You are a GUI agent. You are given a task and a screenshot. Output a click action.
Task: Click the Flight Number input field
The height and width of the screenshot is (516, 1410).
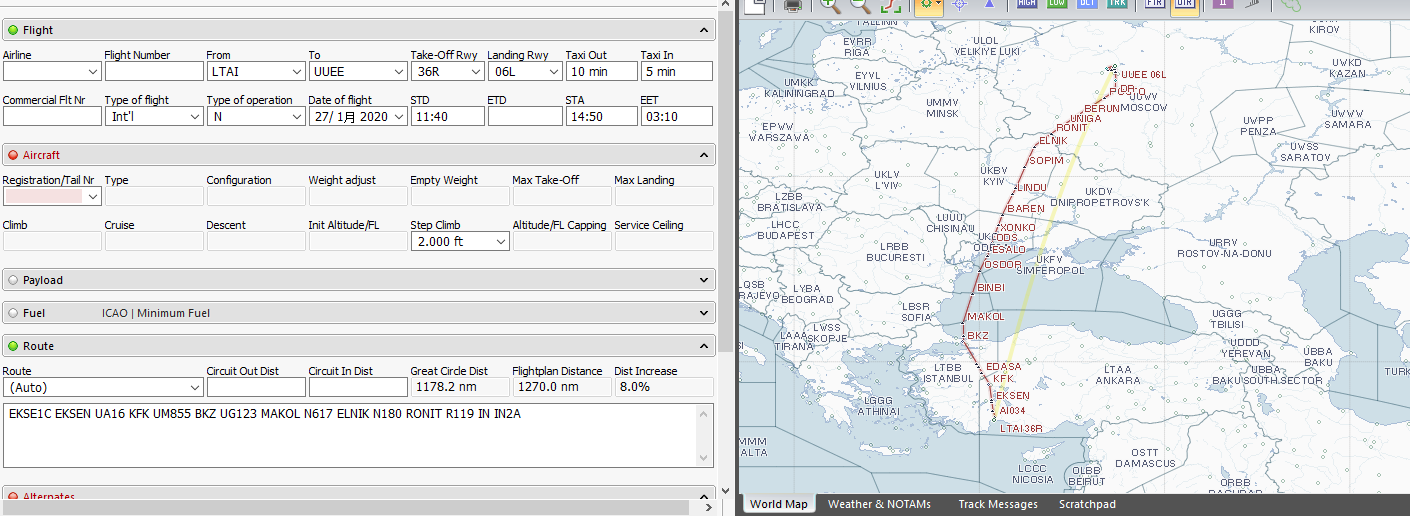154,72
